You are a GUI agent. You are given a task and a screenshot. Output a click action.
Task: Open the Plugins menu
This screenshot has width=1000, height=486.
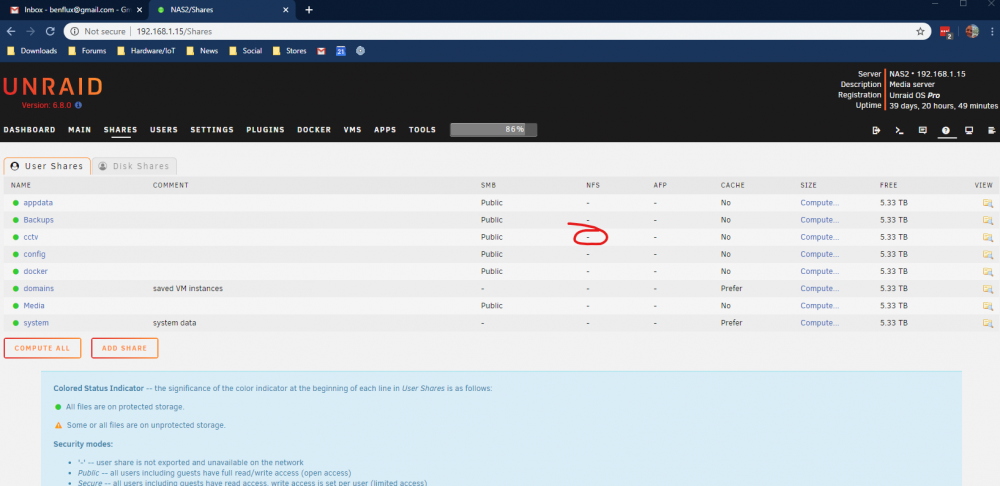point(265,130)
